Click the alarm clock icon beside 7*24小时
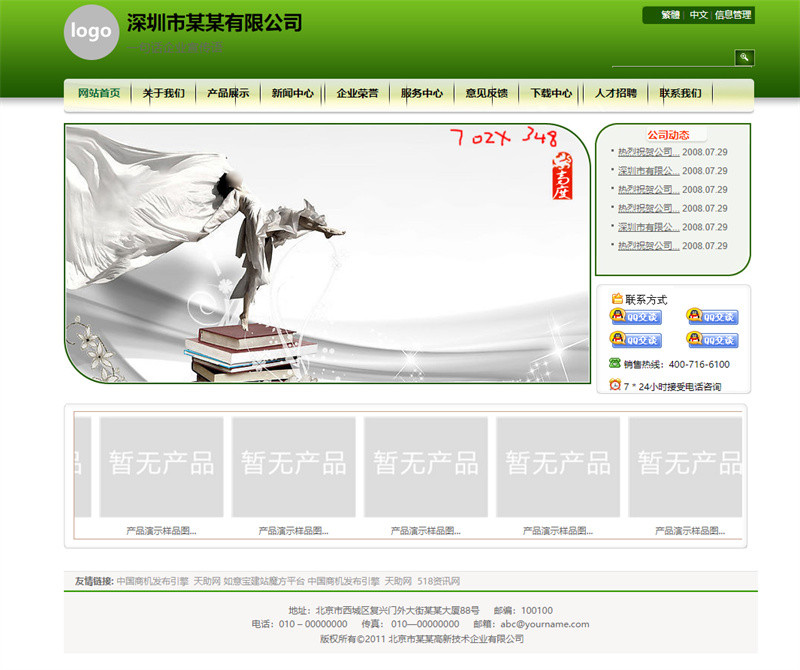Viewport: 800px width, 670px height. click(615, 385)
